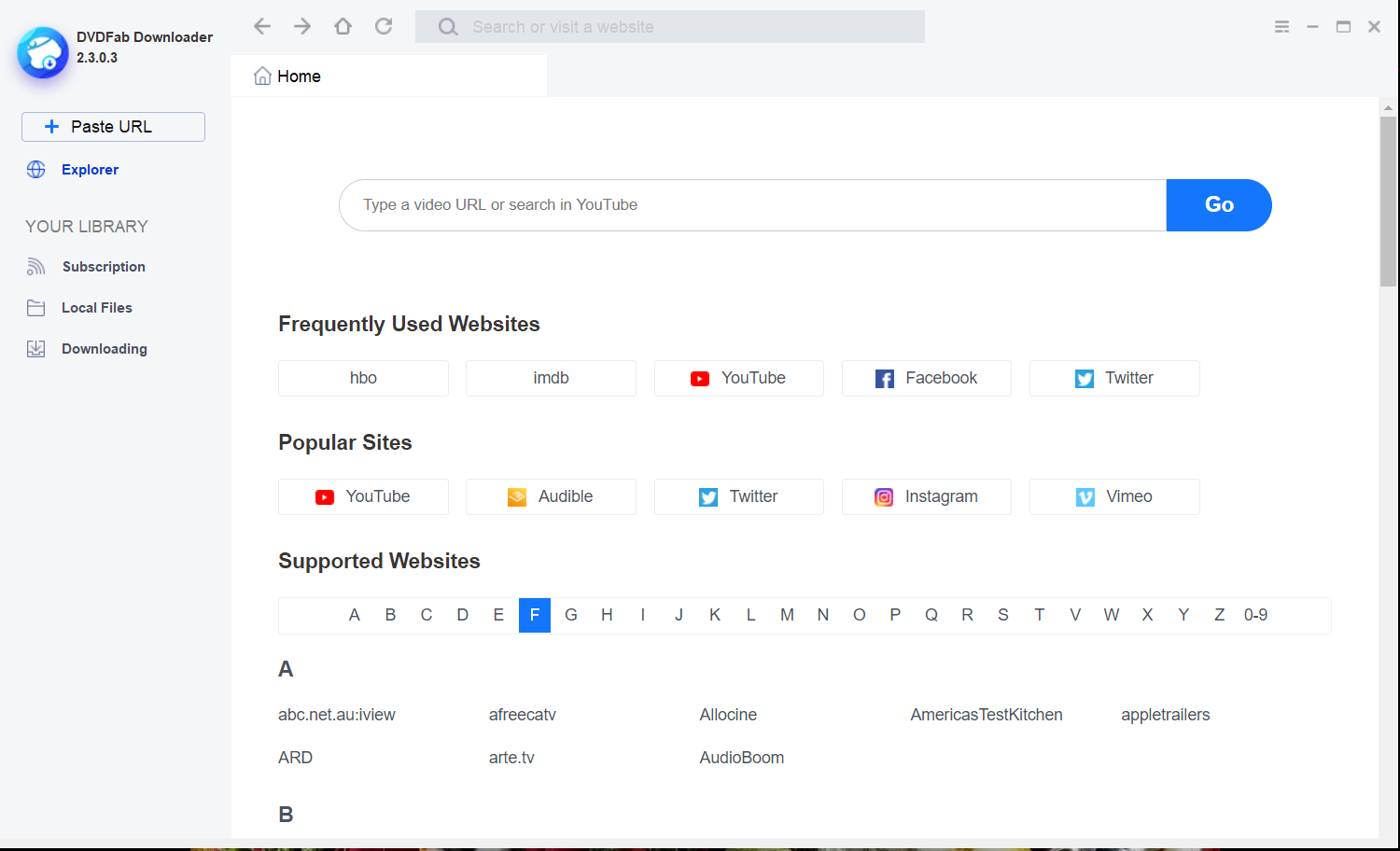Viewport: 1400px width, 851px height.
Task: Open the ARD link
Action: pos(295,758)
